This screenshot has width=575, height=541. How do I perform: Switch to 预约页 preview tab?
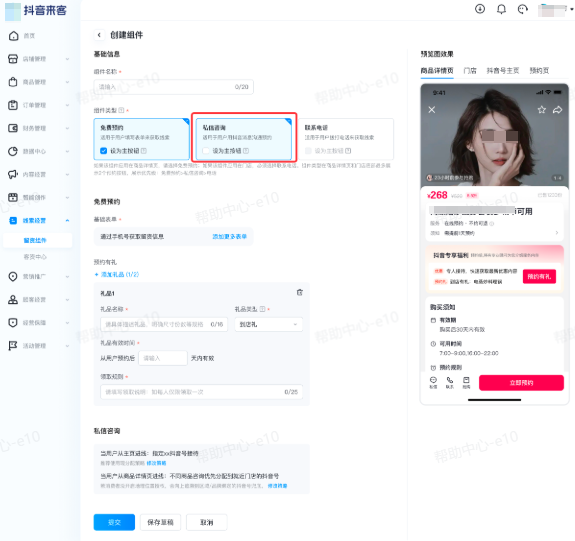coord(539,71)
